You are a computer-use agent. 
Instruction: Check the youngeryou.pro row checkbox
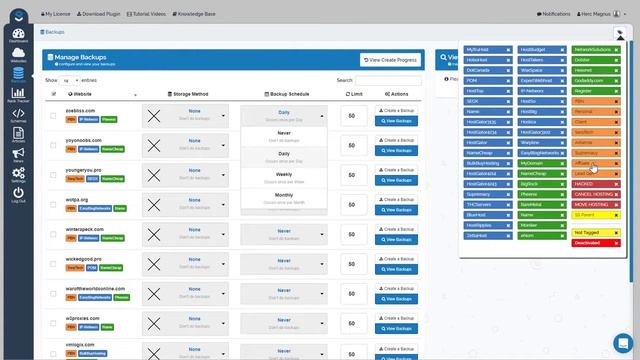click(x=53, y=175)
